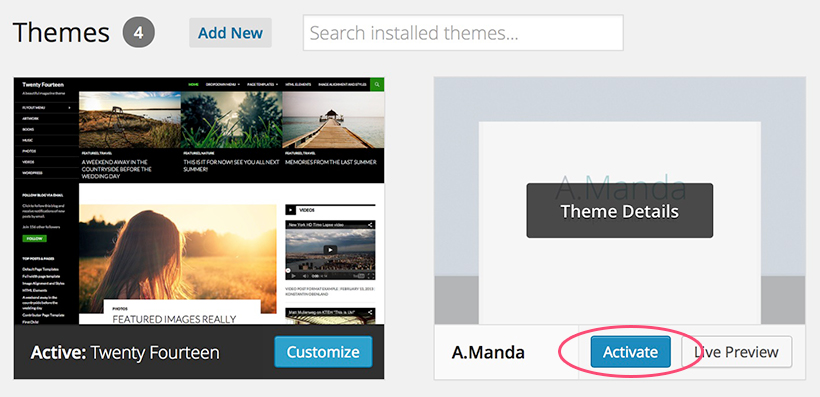This screenshot has width=820, height=397.
Task: Click the share icon on New York video
Action: click(370, 224)
